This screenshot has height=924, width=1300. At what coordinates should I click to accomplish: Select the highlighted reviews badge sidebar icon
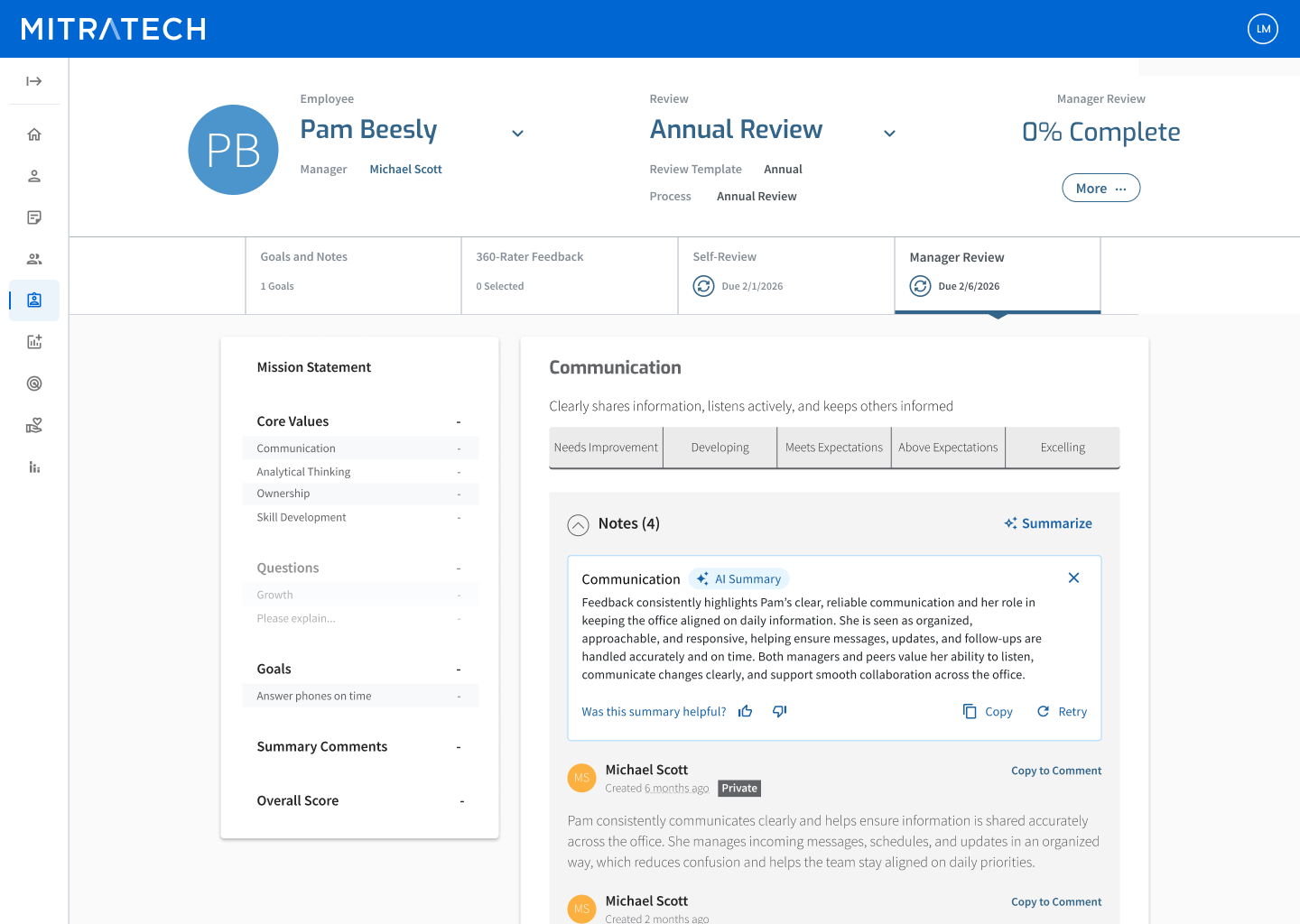coord(34,300)
